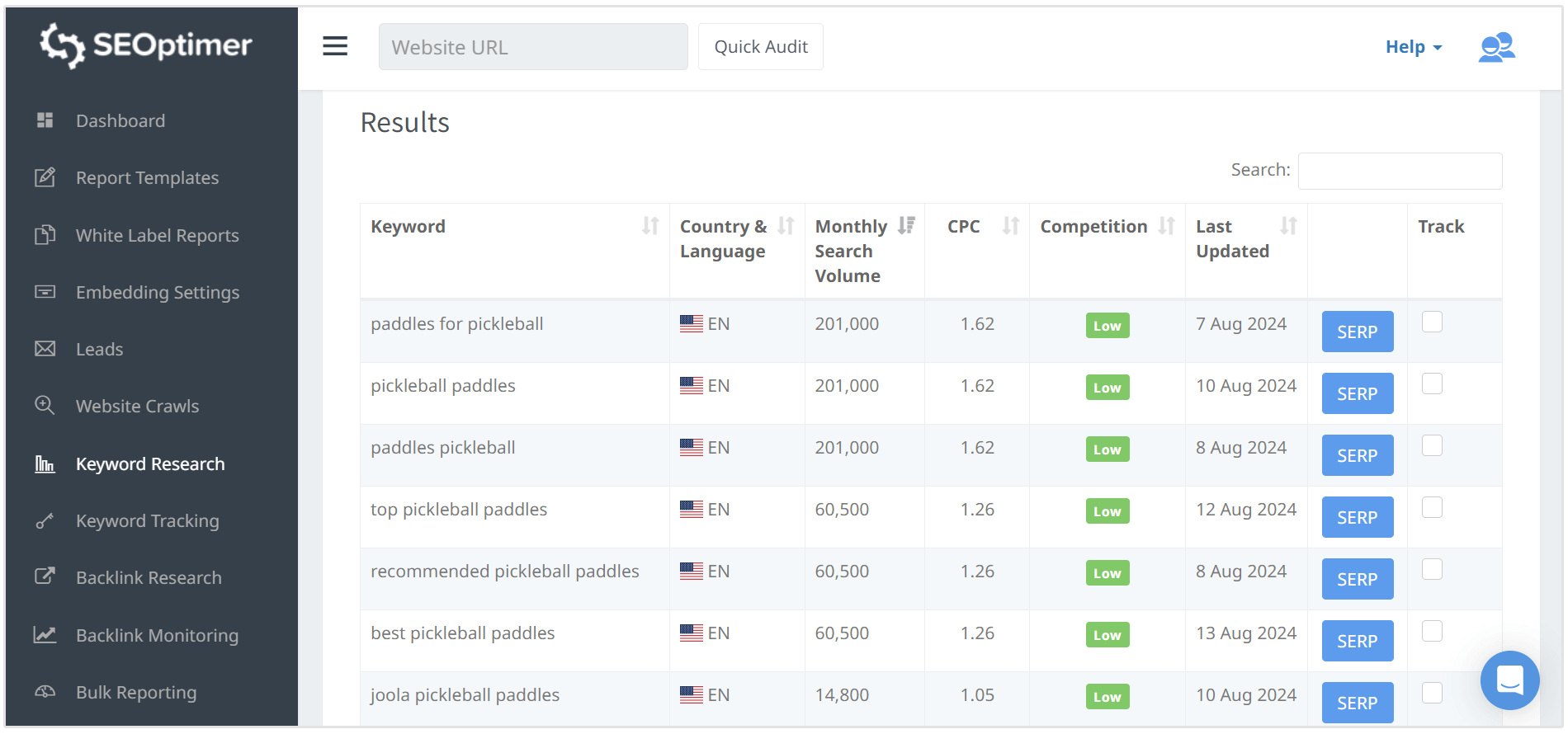Open SERP for pickleball paddles row
Screen dimensions: 1568x734
[1357, 393]
